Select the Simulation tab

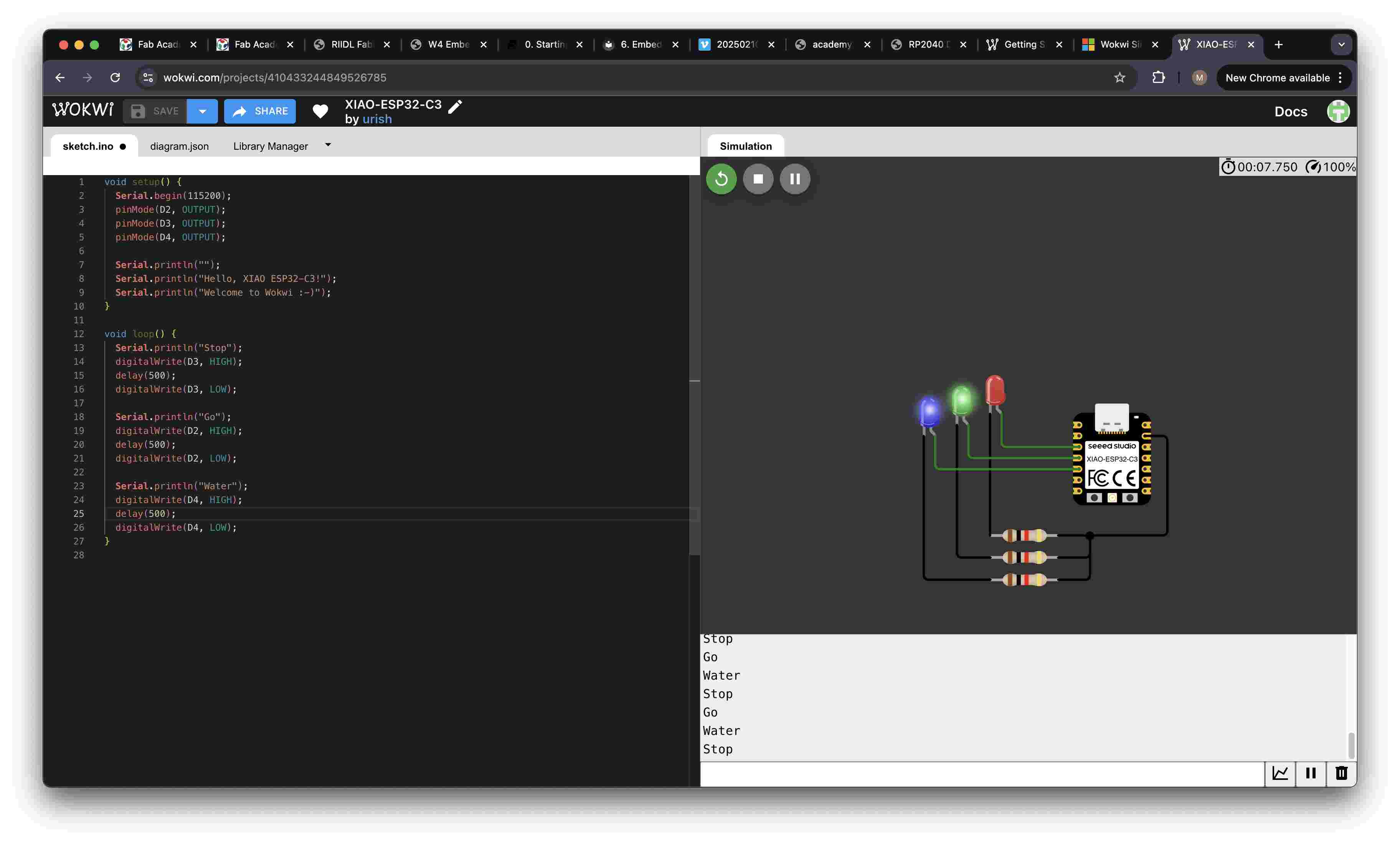pyautogui.click(x=745, y=146)
